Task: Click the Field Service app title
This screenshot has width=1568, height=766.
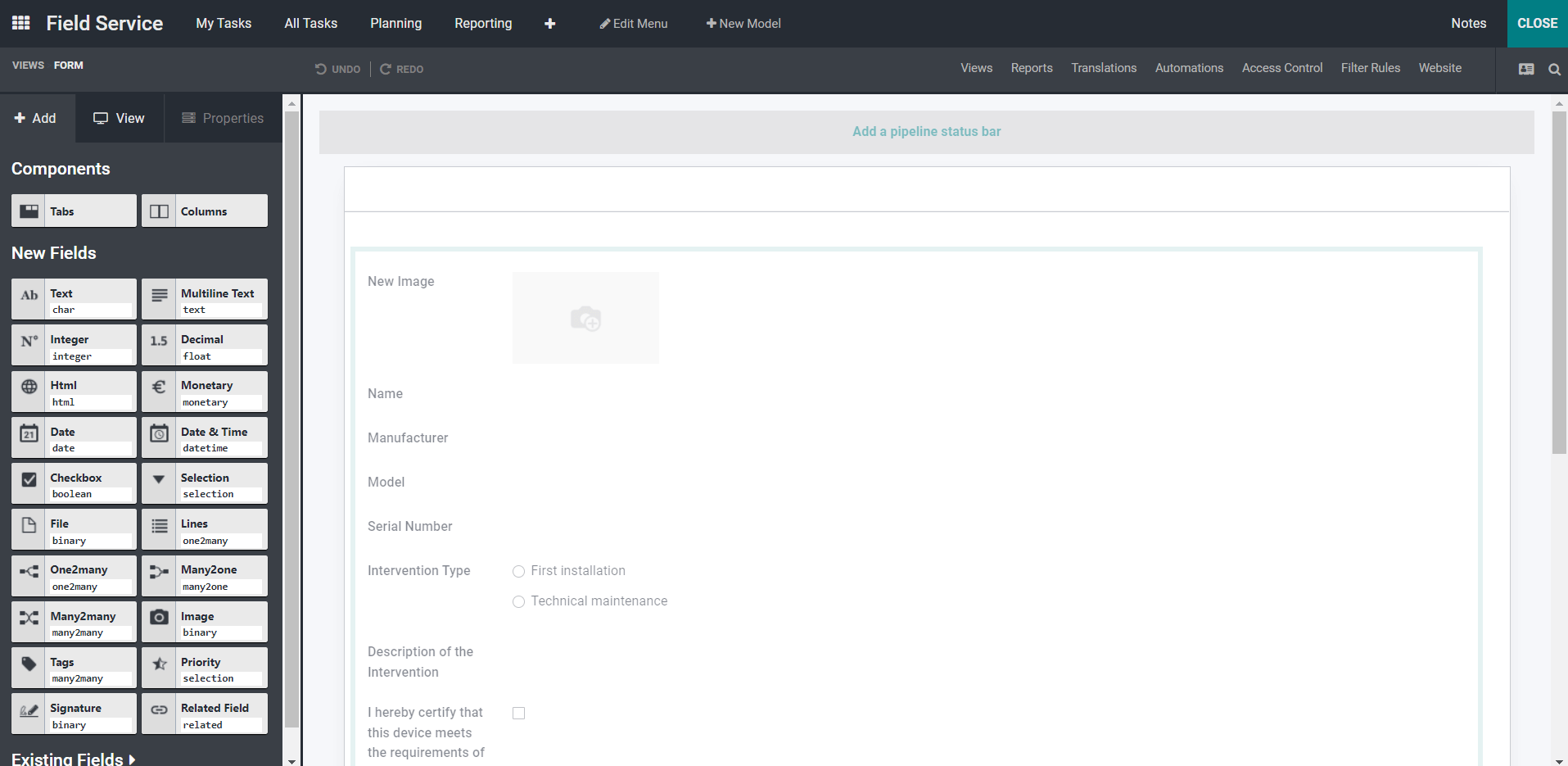Action: 105,24
